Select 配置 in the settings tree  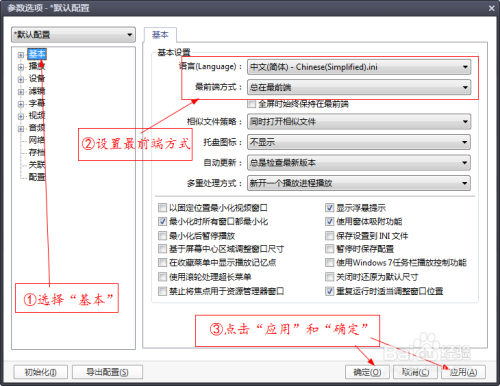pyautogui.click(x=37, y=177)
